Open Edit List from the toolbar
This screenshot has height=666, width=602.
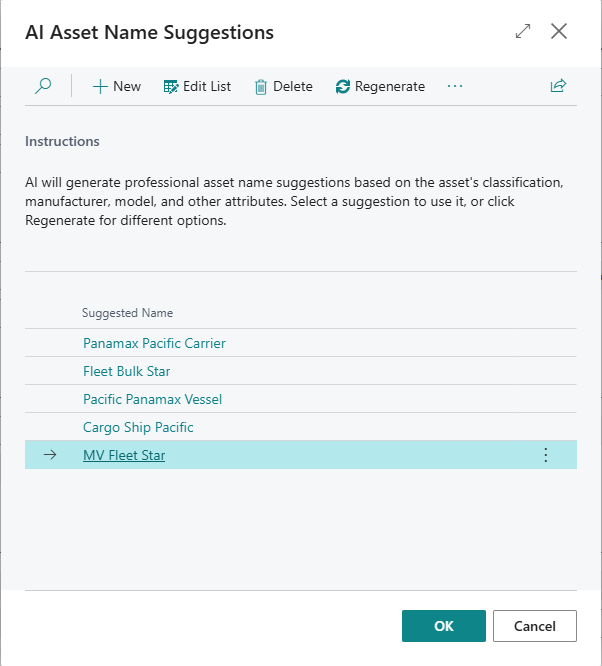tap(197, 86)
